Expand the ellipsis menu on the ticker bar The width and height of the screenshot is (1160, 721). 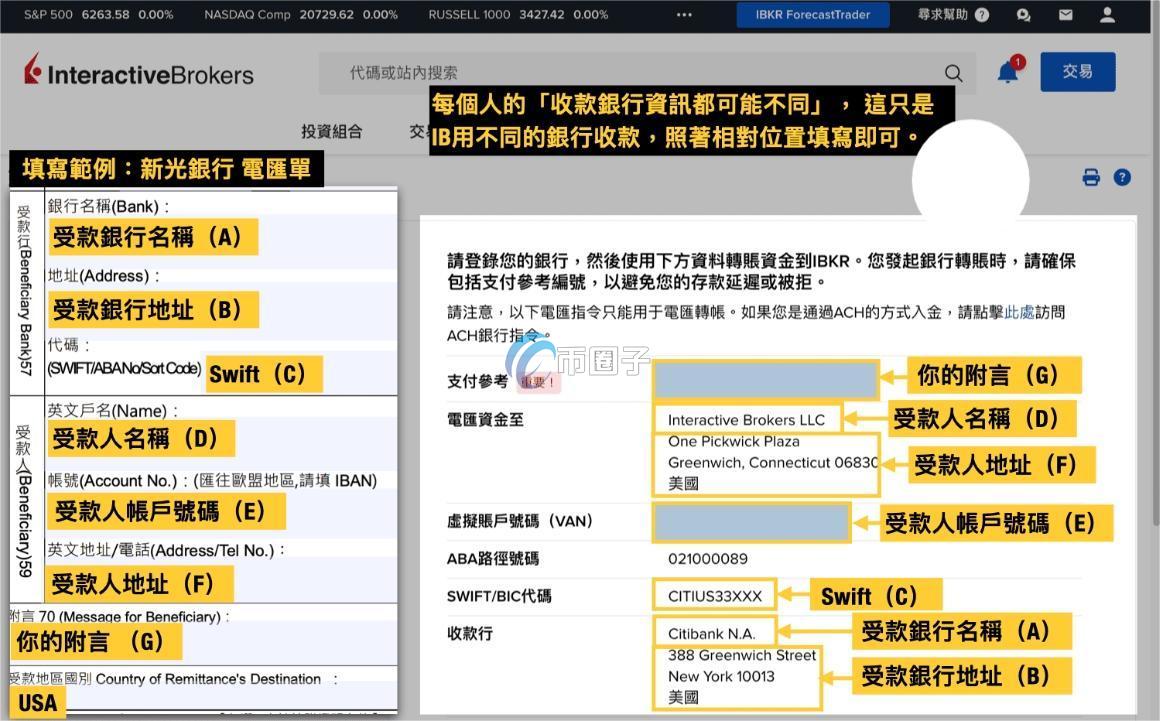coord(684,15)
